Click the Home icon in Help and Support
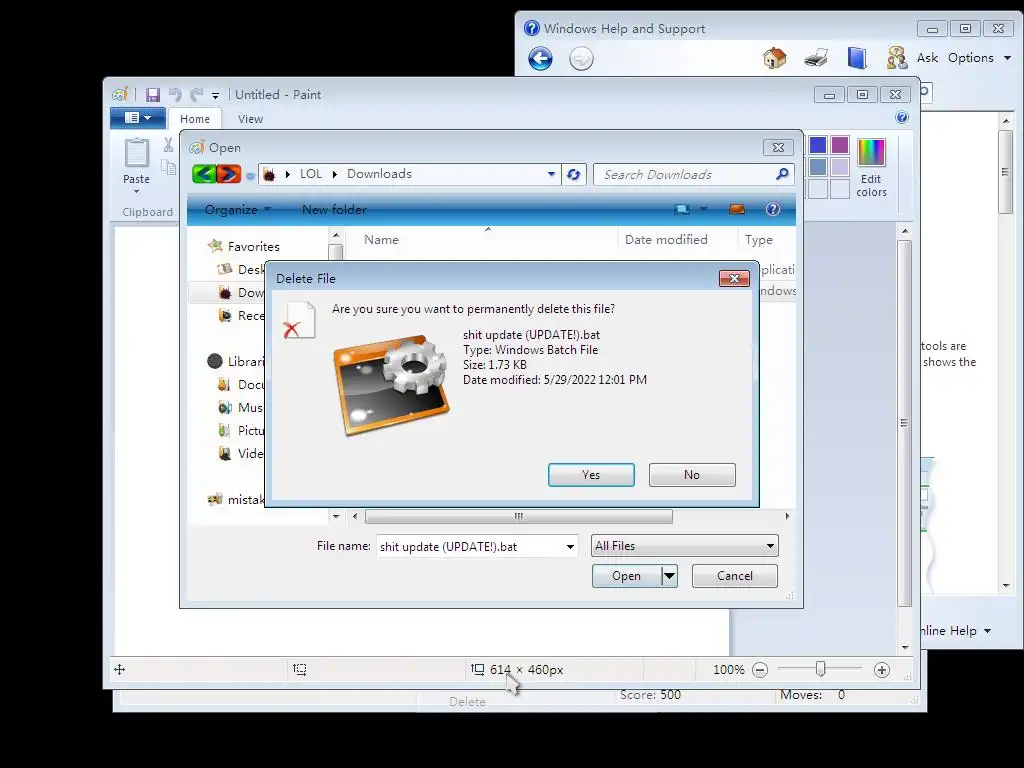1024x768 pixels. 775,58
